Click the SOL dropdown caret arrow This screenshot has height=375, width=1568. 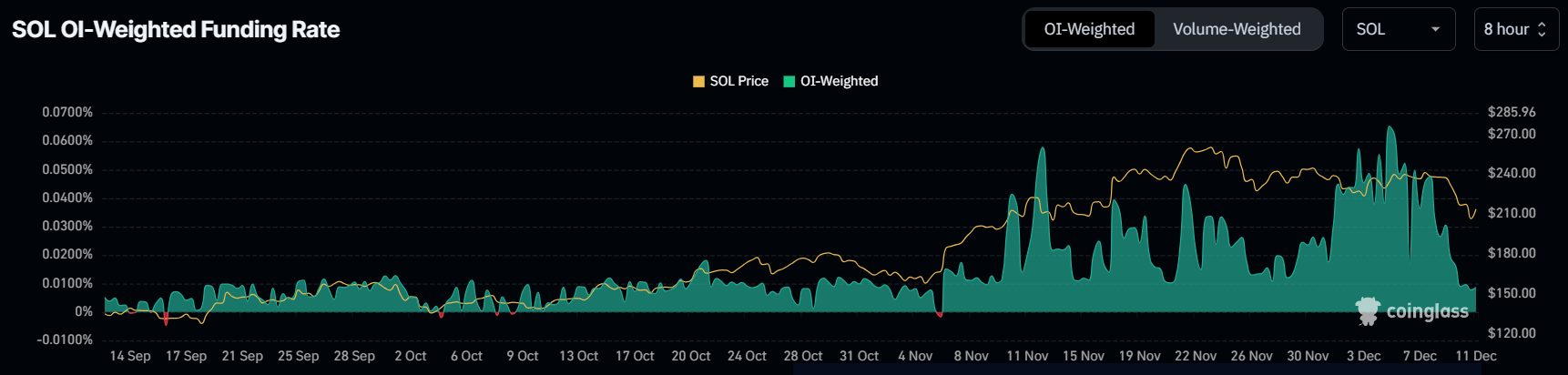[1435, 29]
